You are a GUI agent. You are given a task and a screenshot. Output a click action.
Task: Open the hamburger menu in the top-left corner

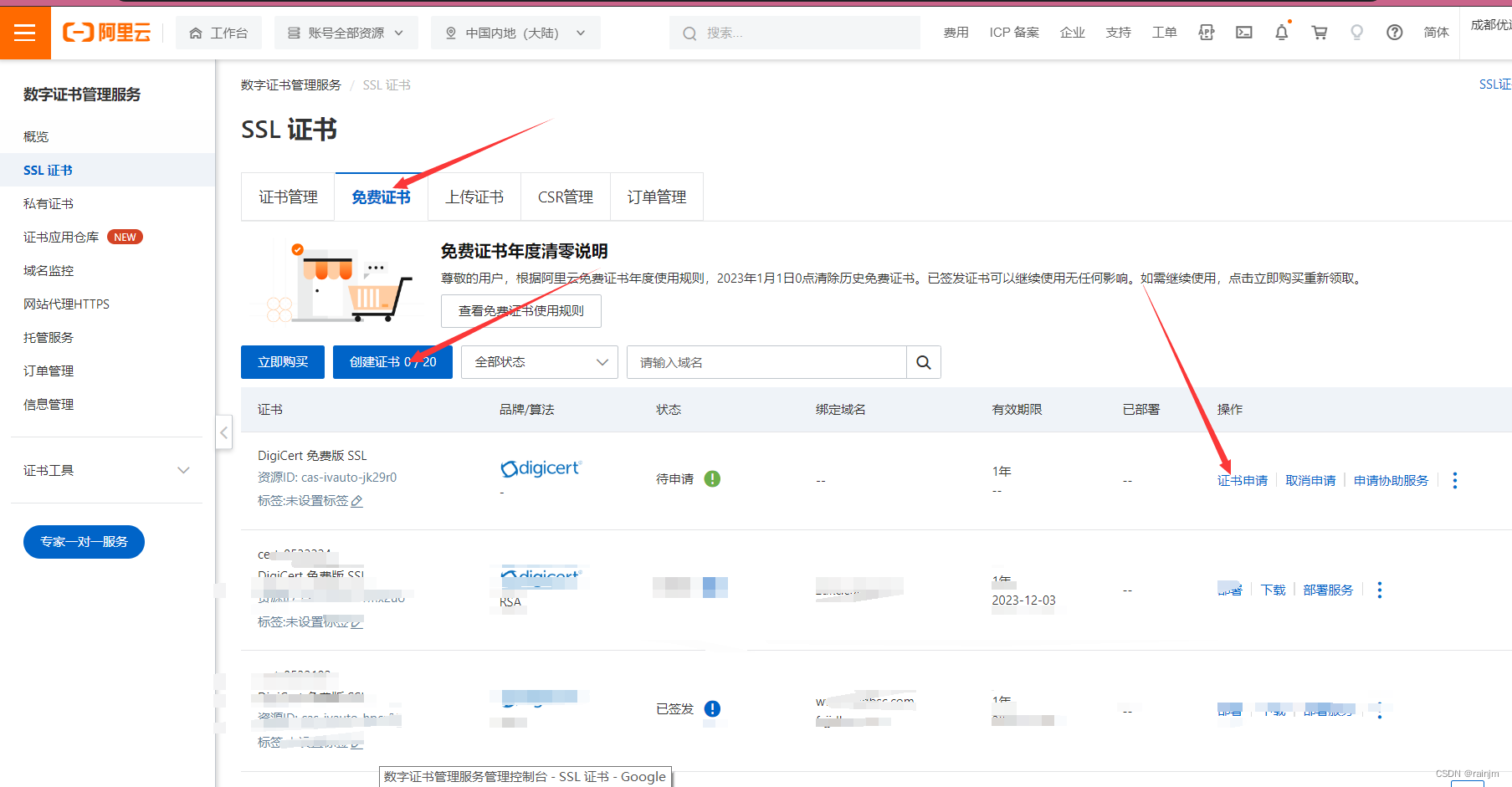pos(25,33)
